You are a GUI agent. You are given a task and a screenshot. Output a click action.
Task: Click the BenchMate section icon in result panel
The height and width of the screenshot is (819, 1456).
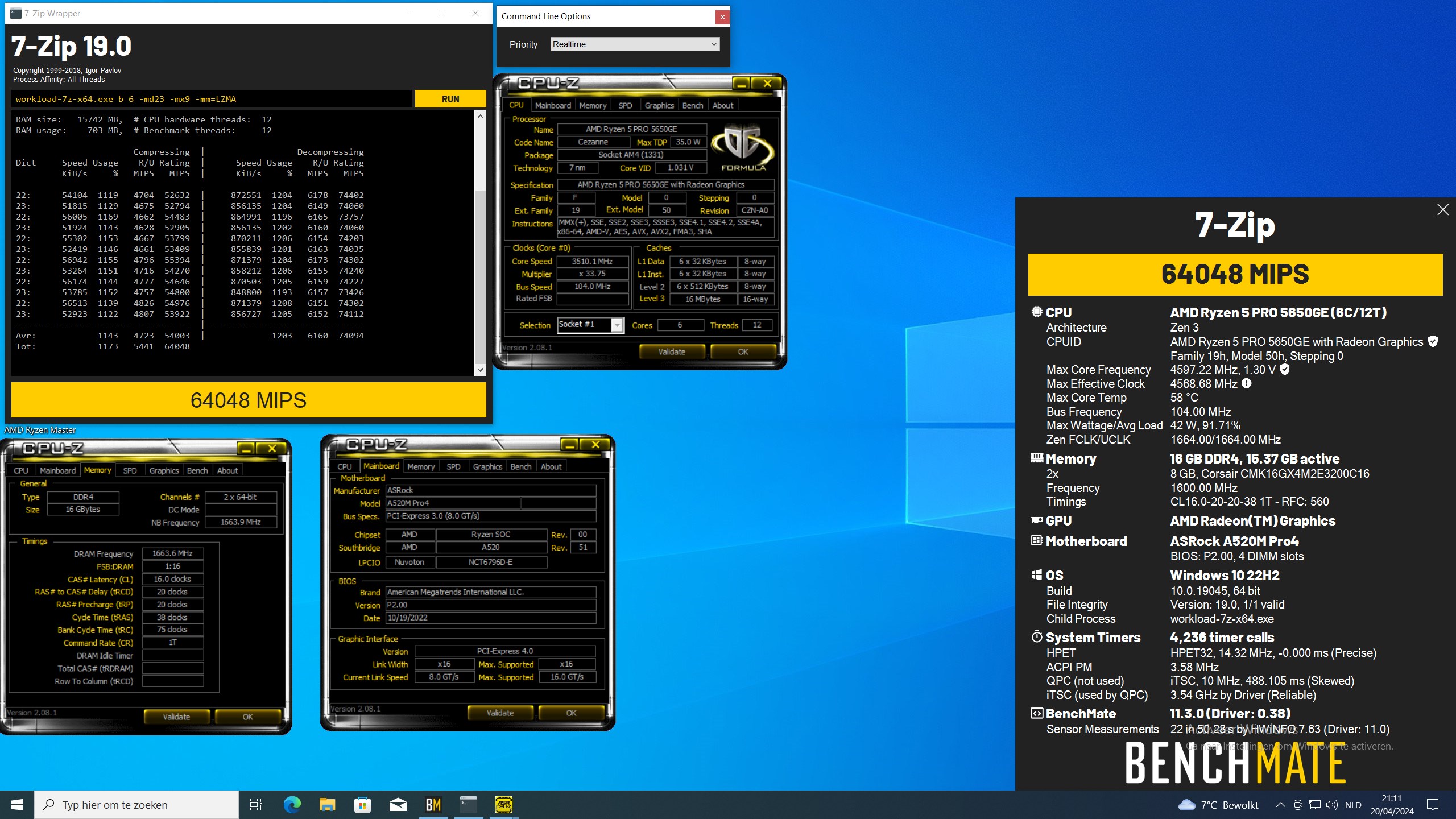pos(1037,713)
